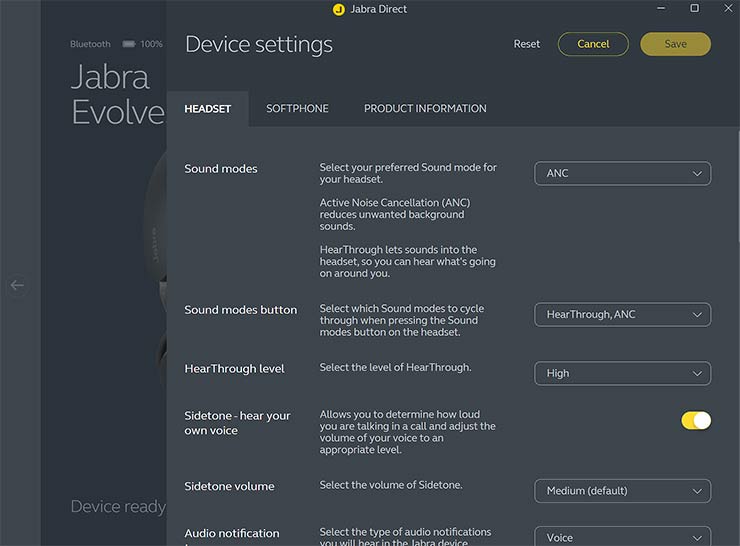740x546 pixels.
Task: Click the battery level icon
Action: coord(129,44)
